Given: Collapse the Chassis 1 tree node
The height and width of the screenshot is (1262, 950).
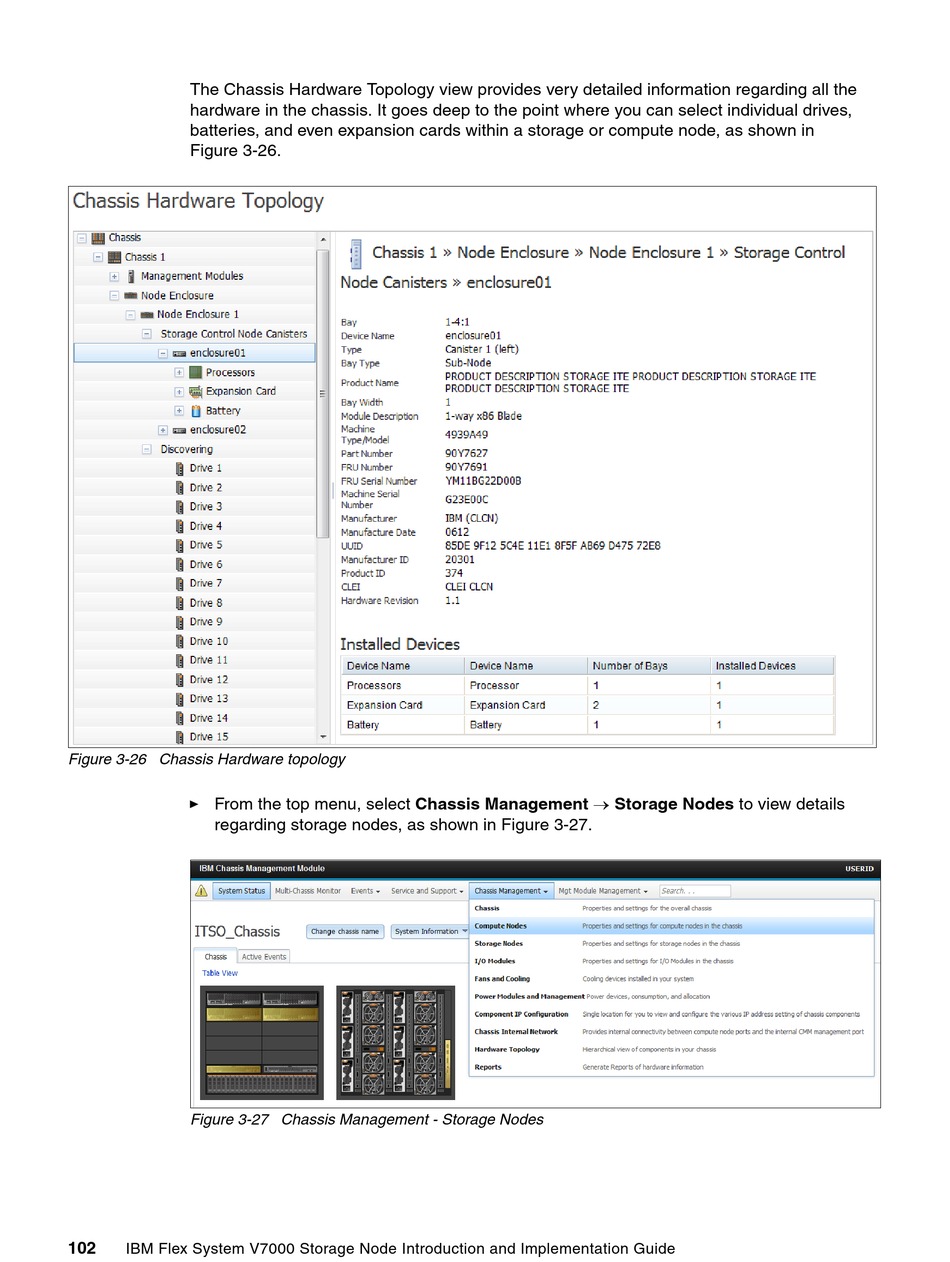Looking at the screenshot, I should point(98,257).
